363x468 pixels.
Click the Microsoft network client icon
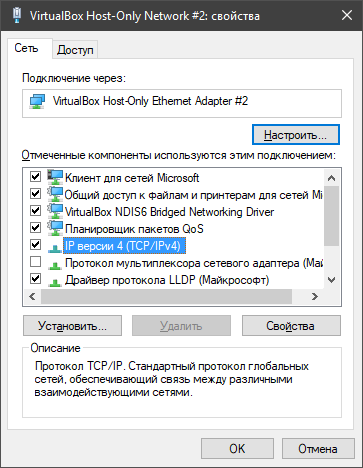pyautogui.click(x=55, y=177)
